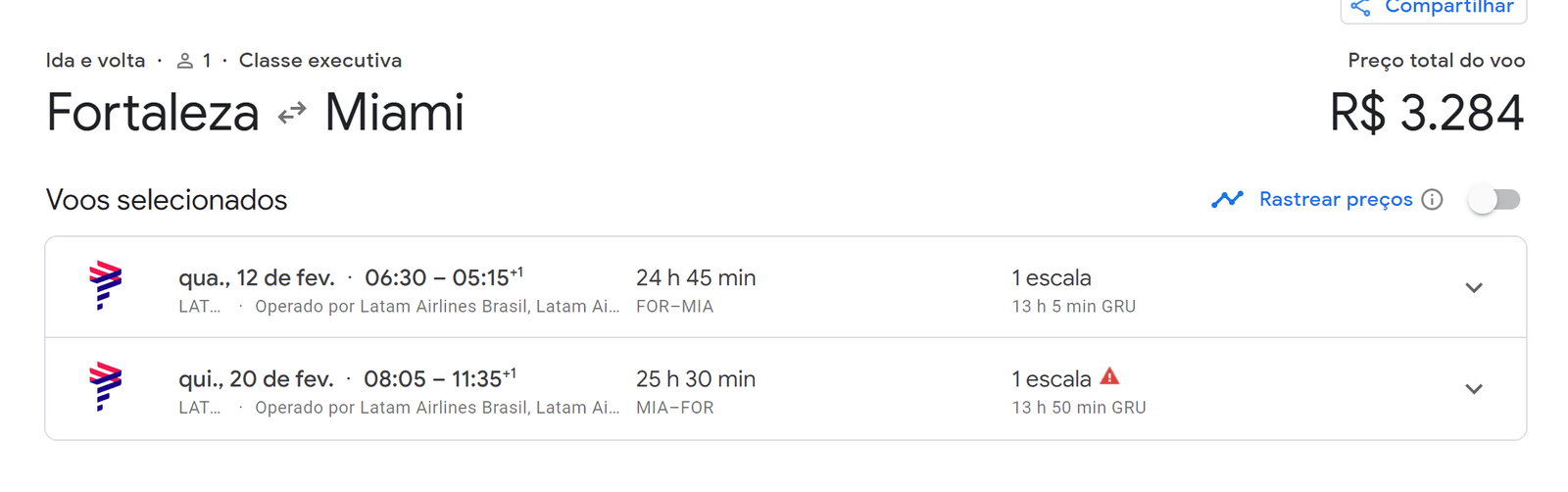
Task: Click the price tracking info icon
Action: (x=1433, y=200)
